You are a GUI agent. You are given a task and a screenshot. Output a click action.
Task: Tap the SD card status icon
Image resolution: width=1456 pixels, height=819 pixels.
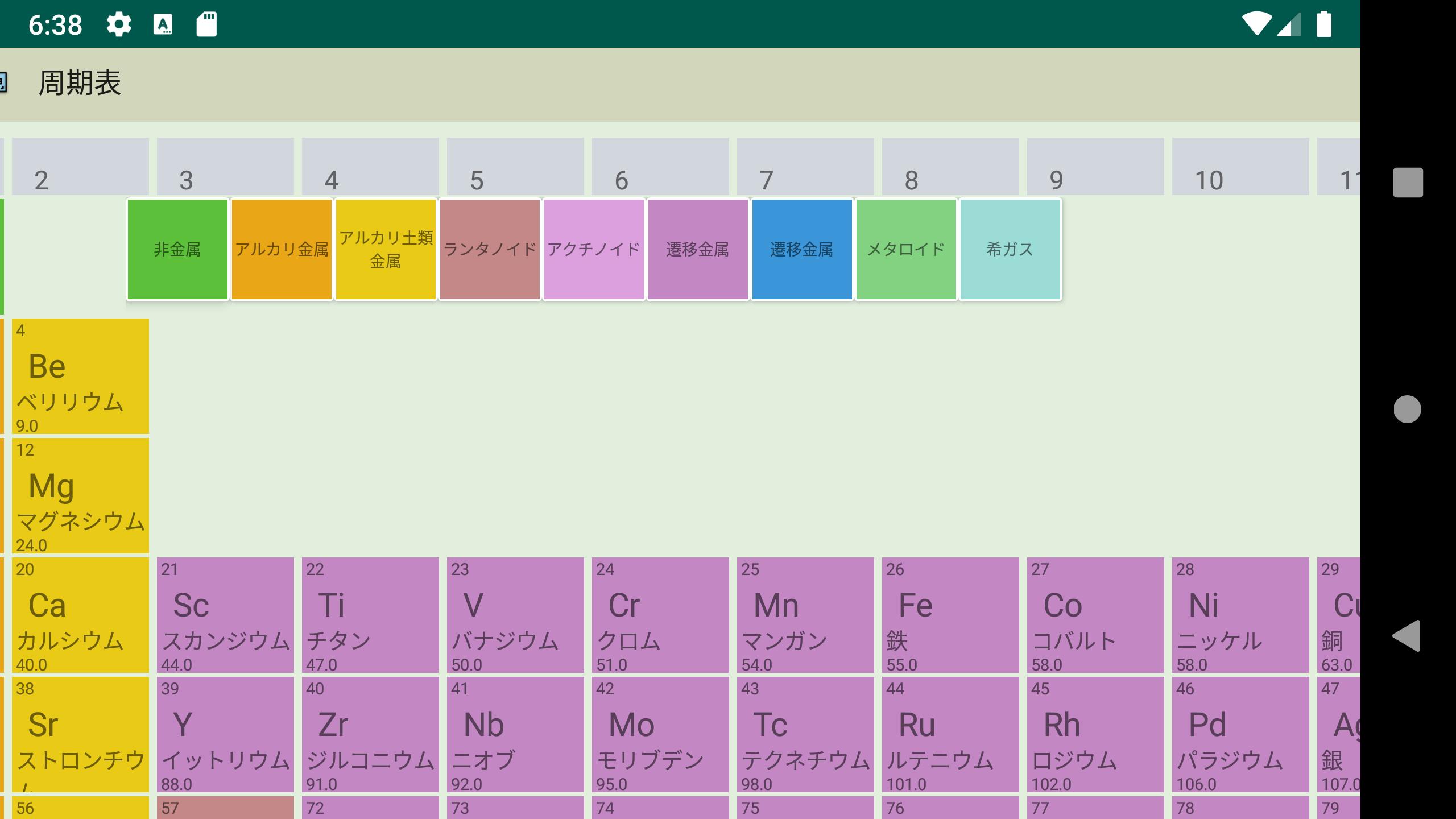[x=206, y=24]
